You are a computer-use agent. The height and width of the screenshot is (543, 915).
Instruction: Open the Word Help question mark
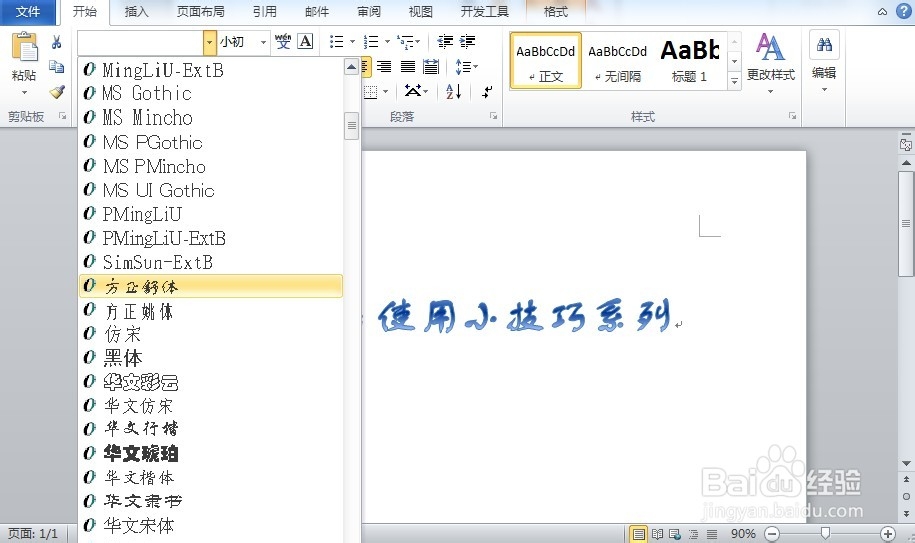tap(903, 11)
